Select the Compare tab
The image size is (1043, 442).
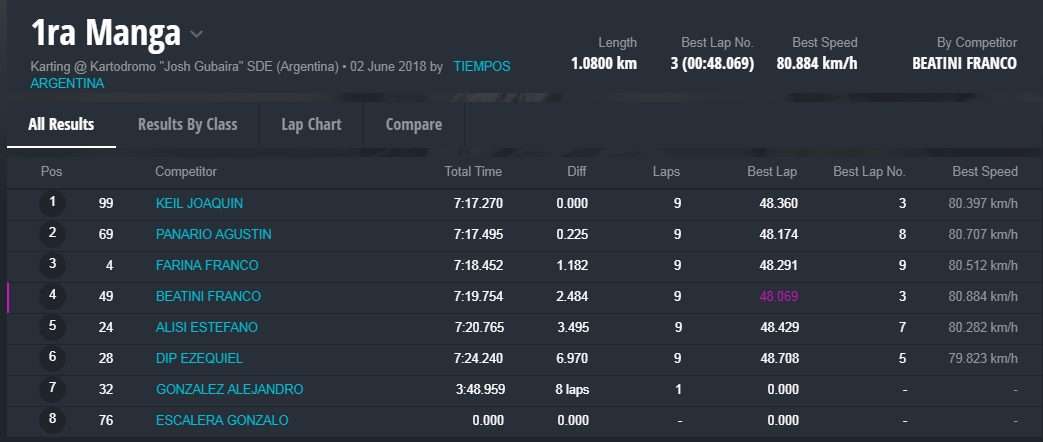point(413,124)
